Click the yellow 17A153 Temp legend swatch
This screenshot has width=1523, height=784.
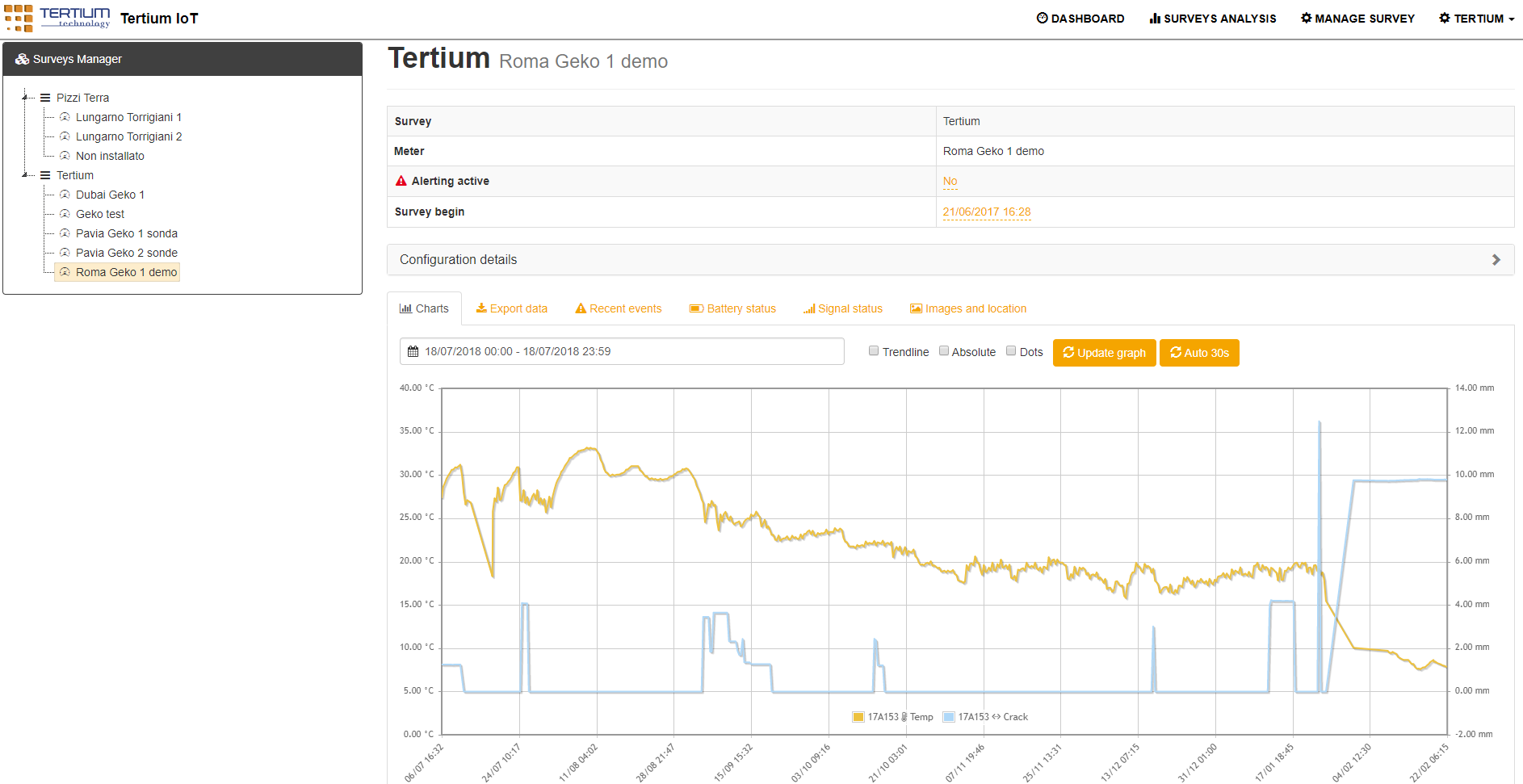(858, 717)
